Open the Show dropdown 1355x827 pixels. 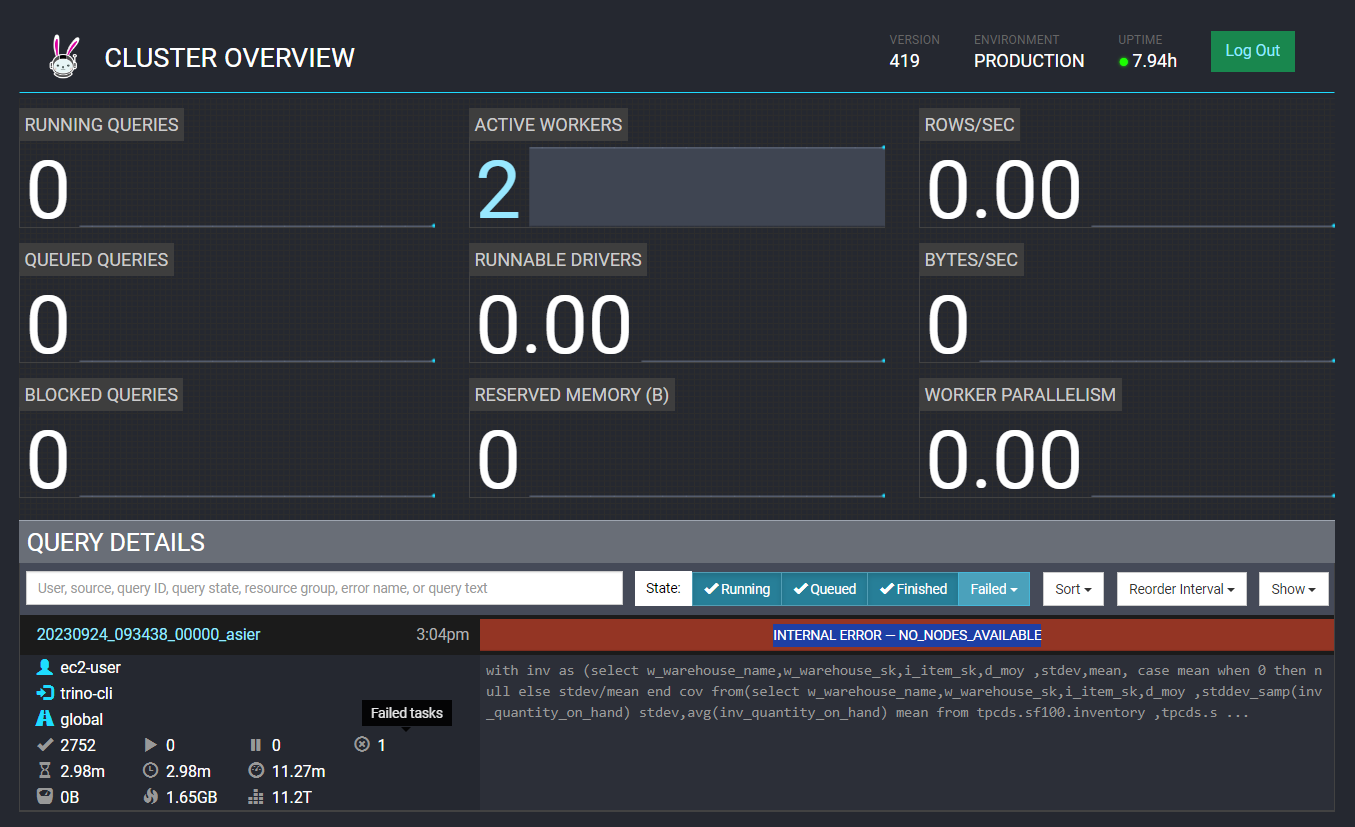point(1293,589)
